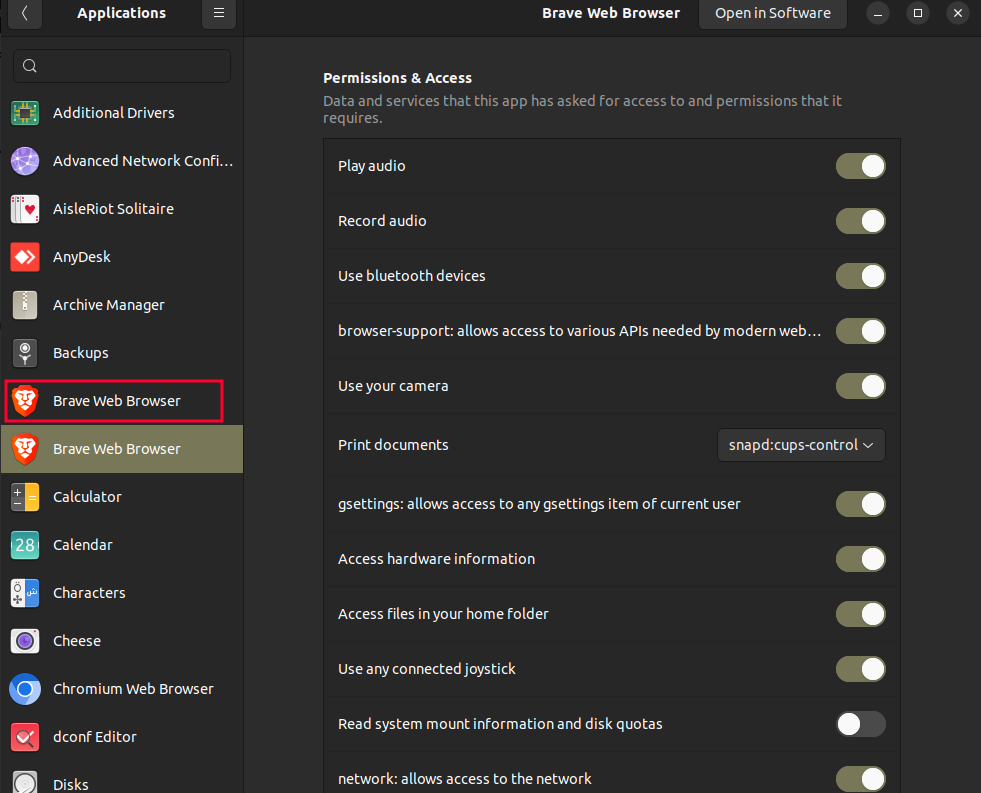Click the dconf Editor icon
981x793 pixels.
[25, 737]
